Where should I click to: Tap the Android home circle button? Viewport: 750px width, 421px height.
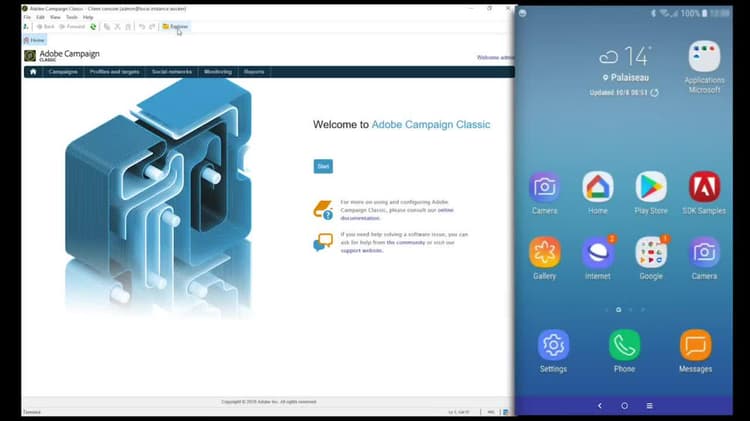point(624,406)
